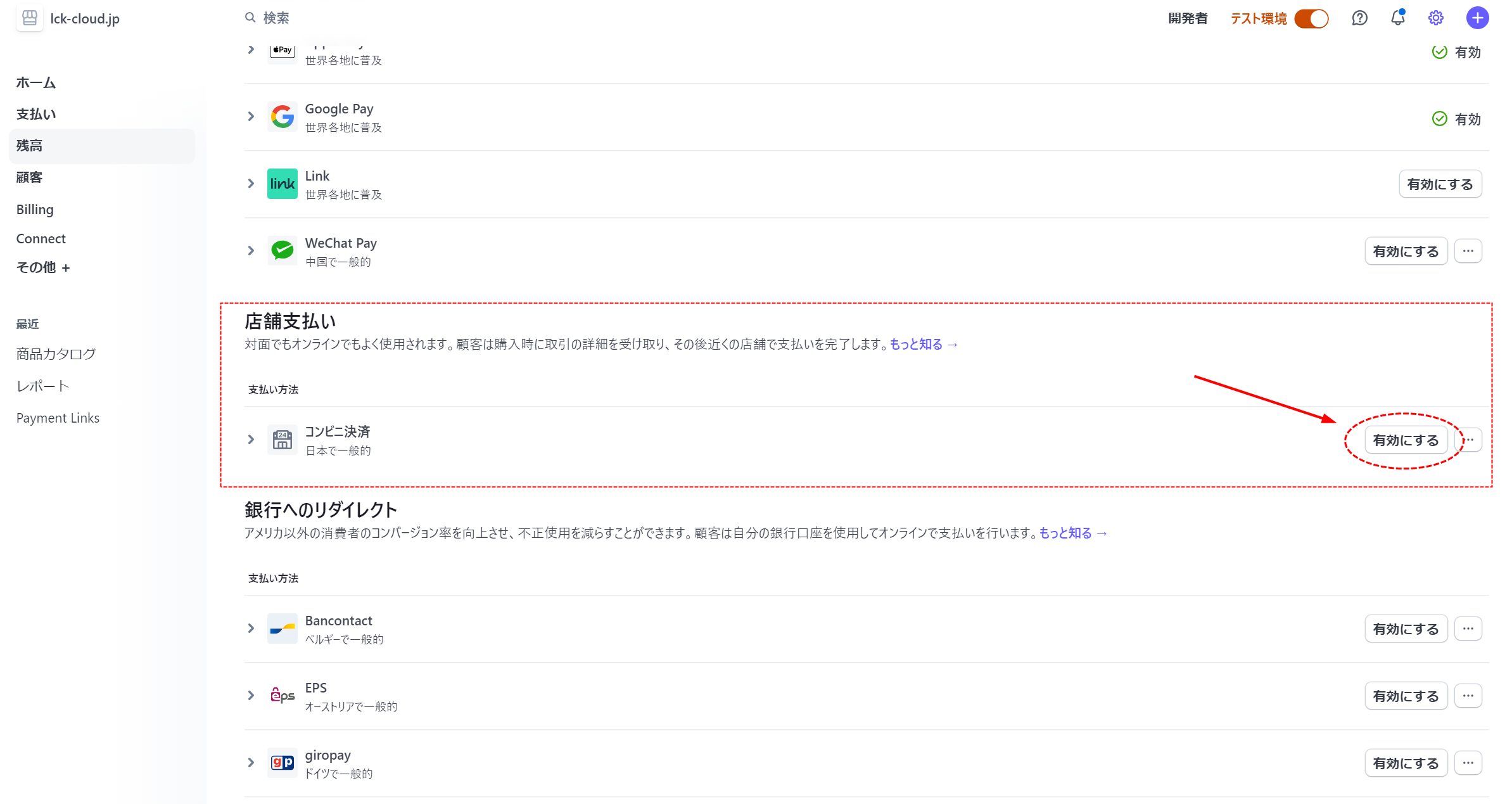
Task: Click もっと知る link under 銀行へのリダイレクト
Action: (1073, 533)
